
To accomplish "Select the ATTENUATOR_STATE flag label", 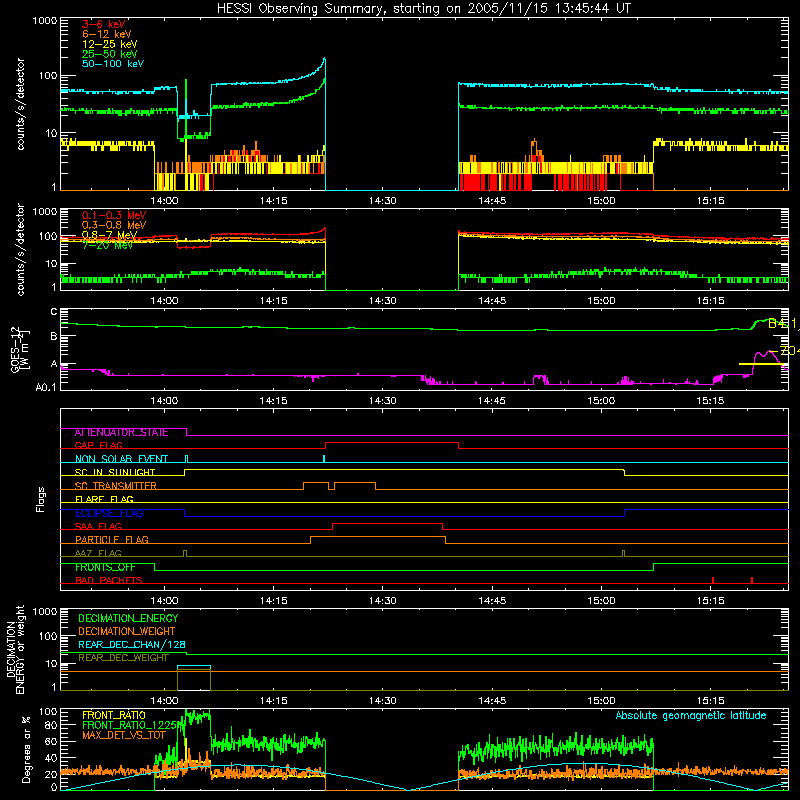I will click(121, 433).
